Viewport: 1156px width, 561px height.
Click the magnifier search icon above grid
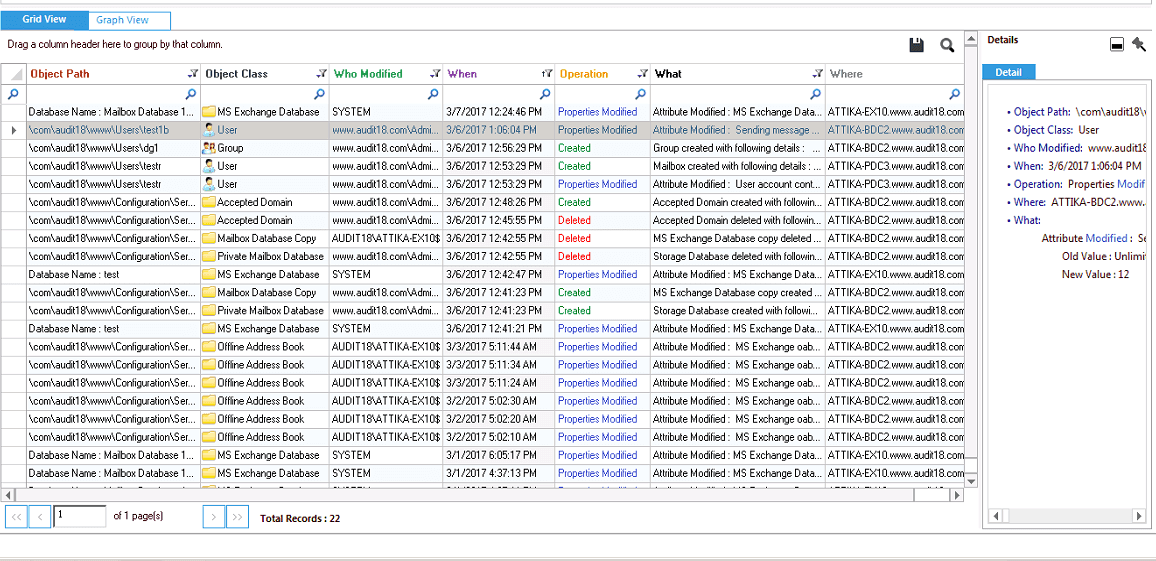pyautogui.click(x=947, y=46)
